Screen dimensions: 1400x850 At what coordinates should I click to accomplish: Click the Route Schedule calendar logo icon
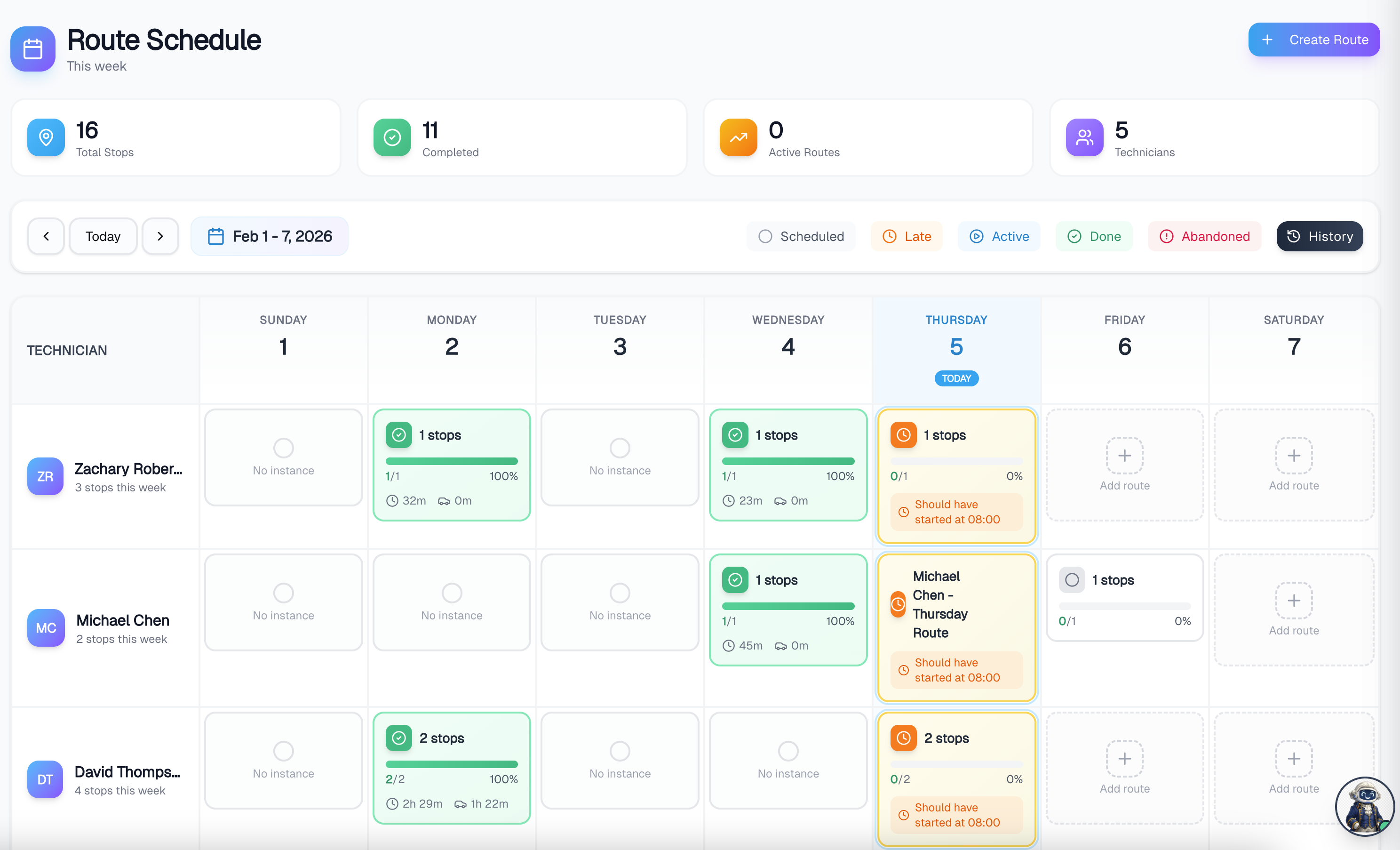coord(32,49)
